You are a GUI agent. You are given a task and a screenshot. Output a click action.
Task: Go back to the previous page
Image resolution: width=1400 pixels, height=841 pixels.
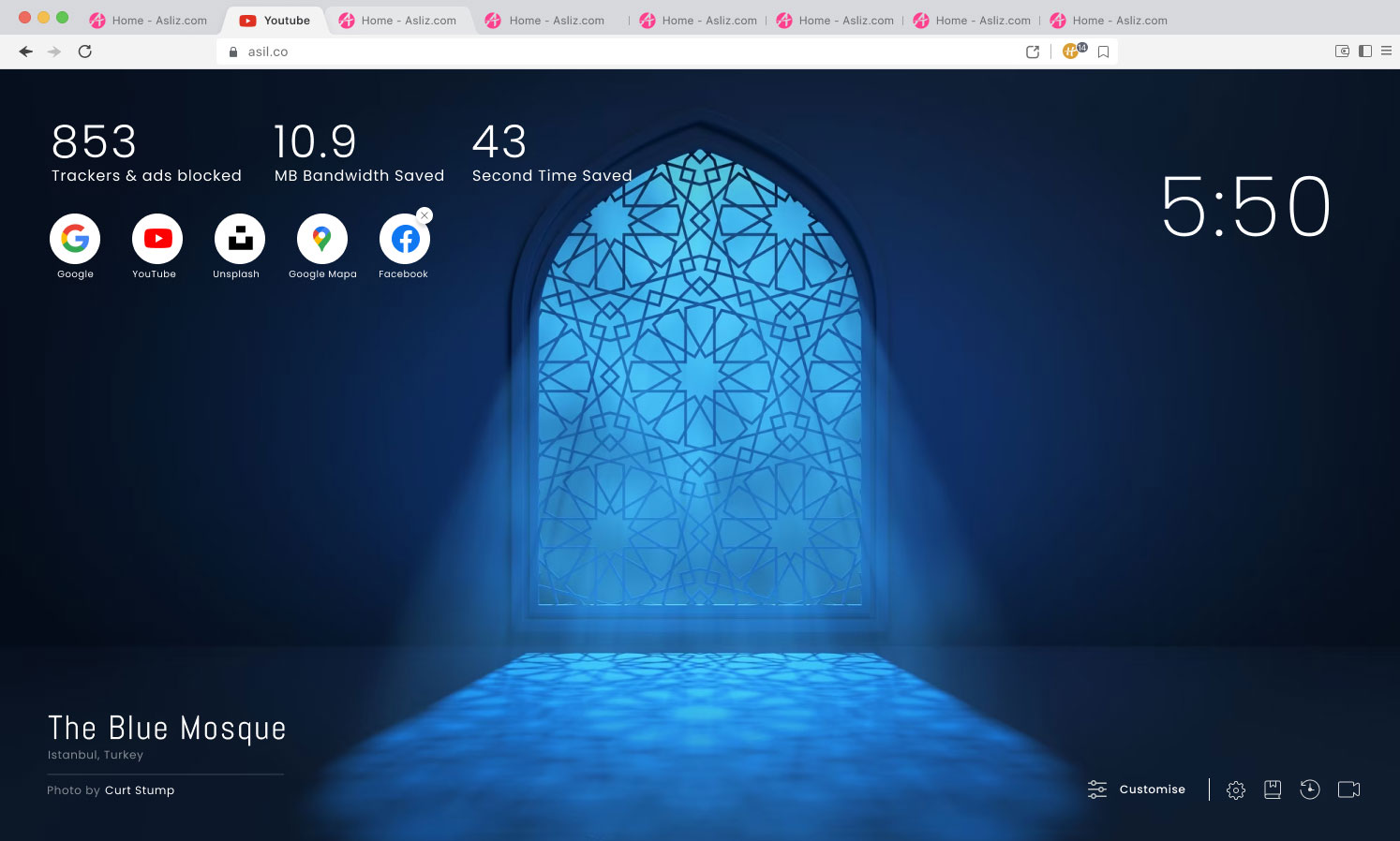click(26, 52)
